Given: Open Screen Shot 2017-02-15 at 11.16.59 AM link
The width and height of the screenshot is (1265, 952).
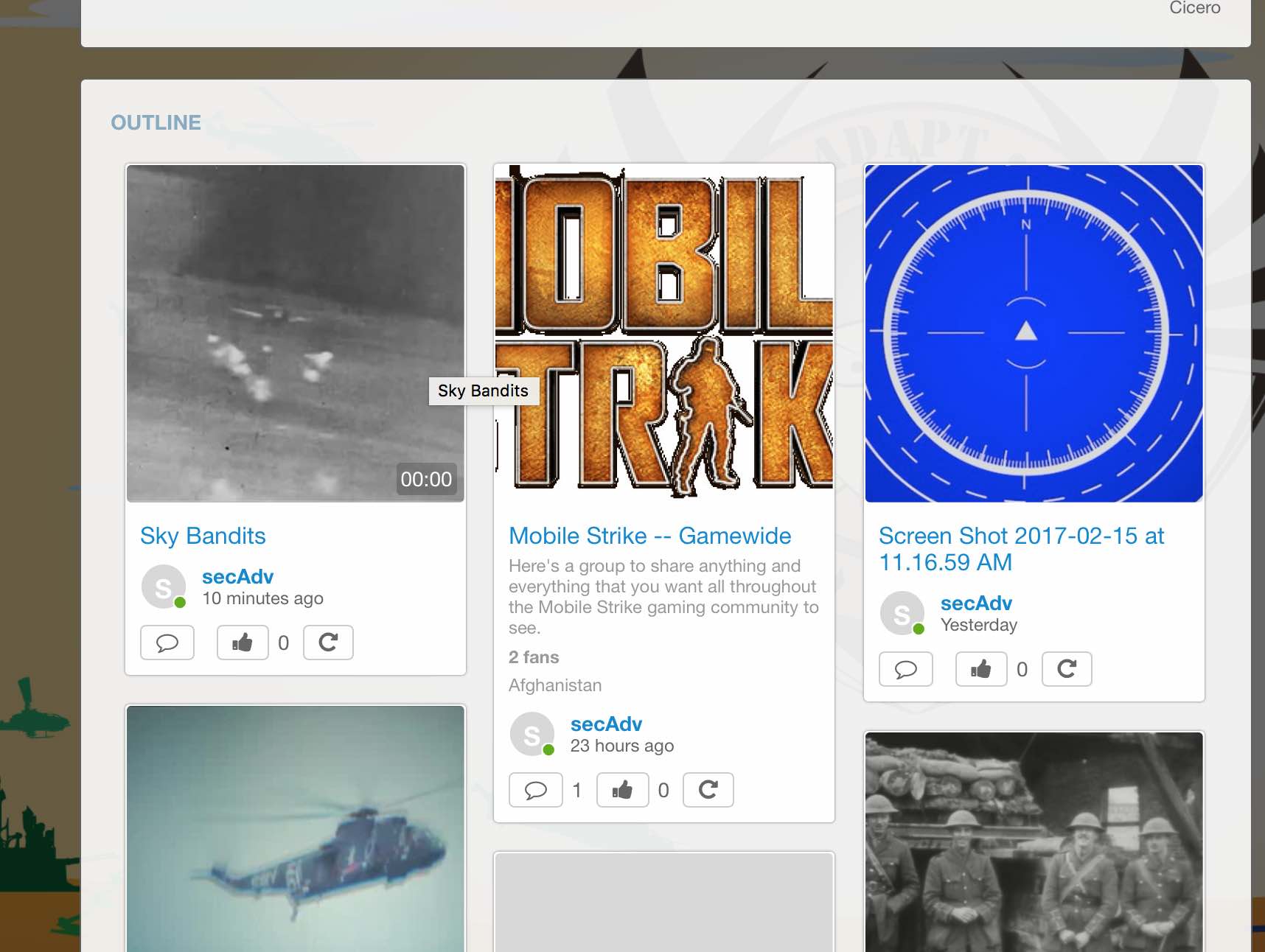Looking at the screenshot, I should [x=1021, y=549].
